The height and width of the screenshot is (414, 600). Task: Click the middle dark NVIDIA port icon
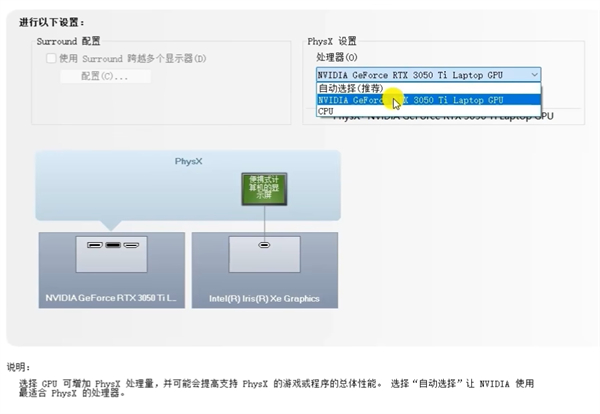(x=113, y=245)
